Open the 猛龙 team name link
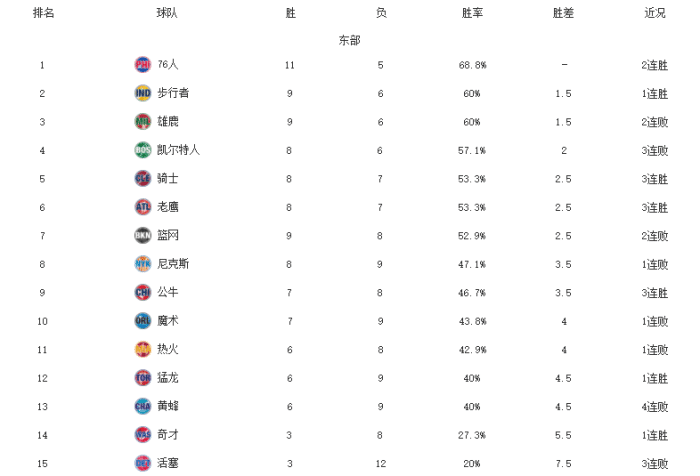This screenshot has width=700, height=476. (x=168, y=378)
